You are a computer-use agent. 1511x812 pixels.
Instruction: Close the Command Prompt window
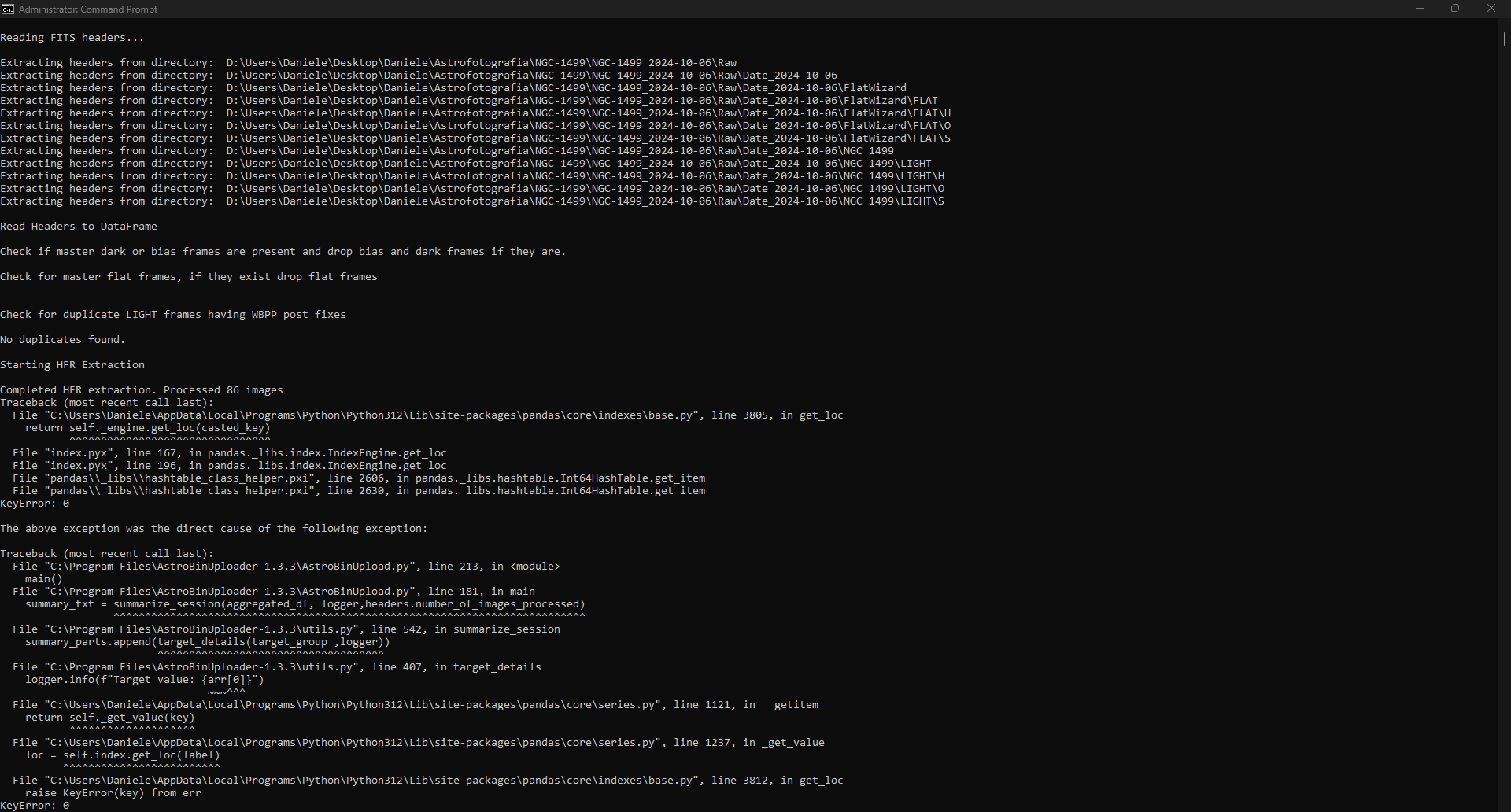pyautogui.click(x=1491, y=9)
